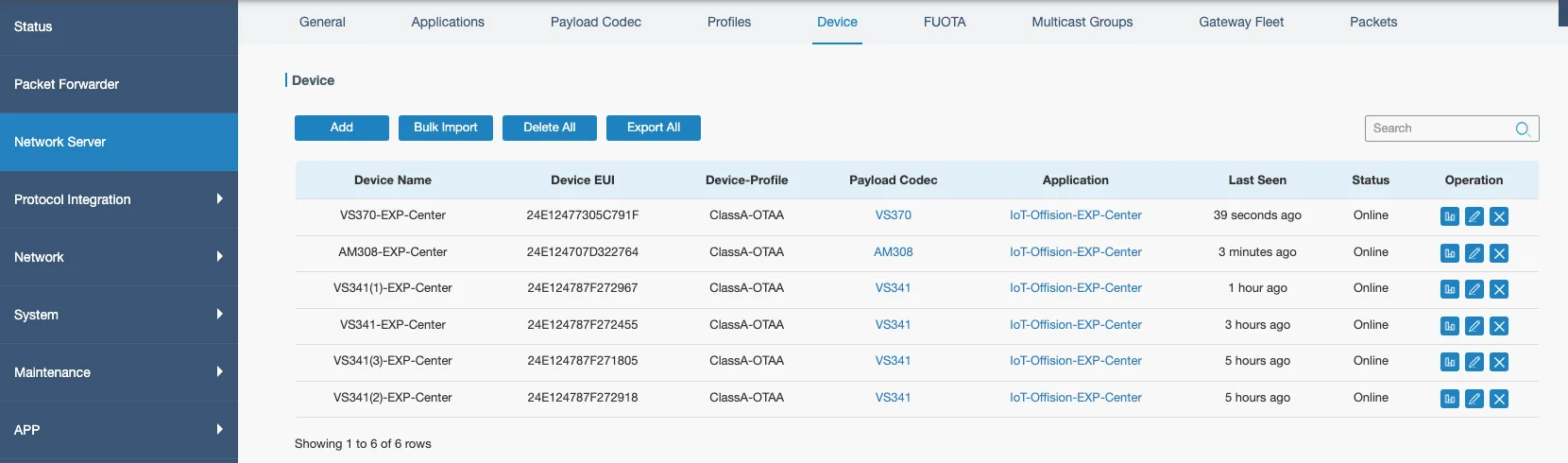Edit the AM308-EXP-Center device

[x=1474, y=253]
